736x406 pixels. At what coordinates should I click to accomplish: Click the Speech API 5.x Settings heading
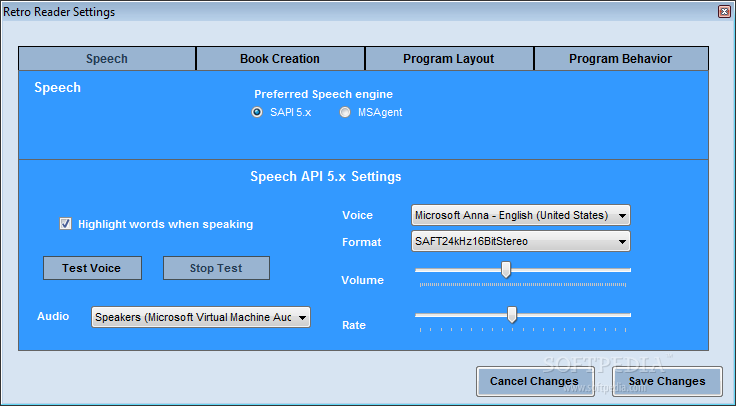tap(326, 176)
